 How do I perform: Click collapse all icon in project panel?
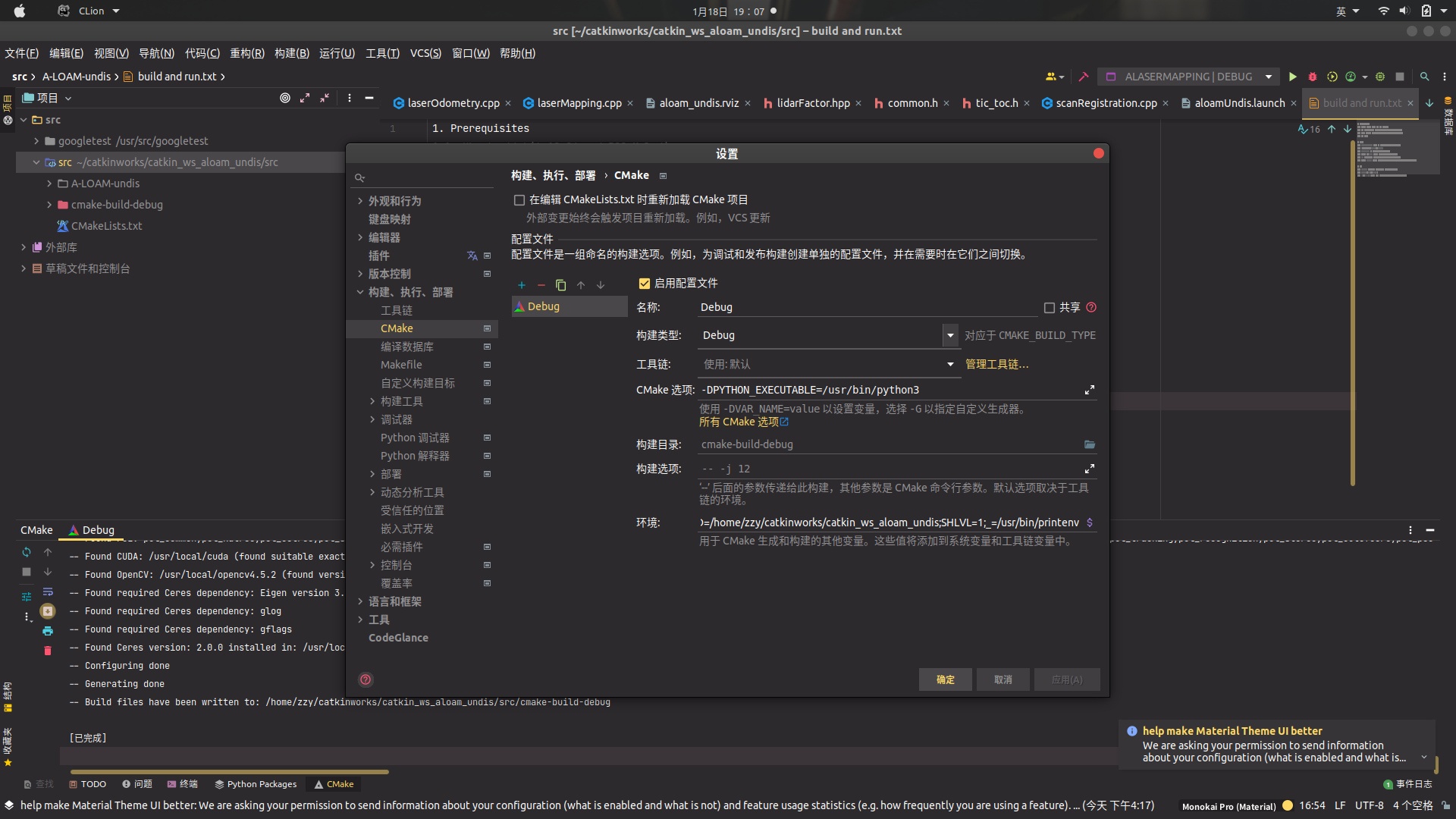325,98
